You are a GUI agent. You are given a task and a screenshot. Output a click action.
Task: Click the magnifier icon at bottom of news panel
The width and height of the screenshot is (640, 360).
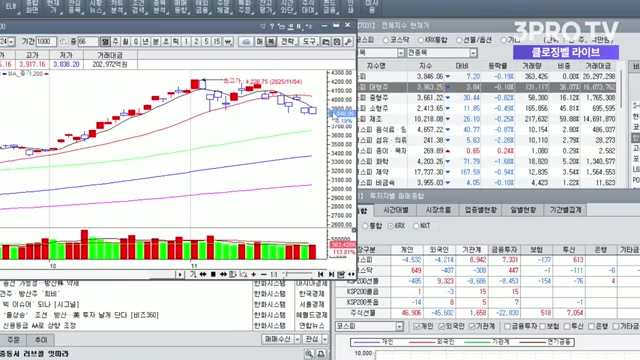click(x=309, y=354)
